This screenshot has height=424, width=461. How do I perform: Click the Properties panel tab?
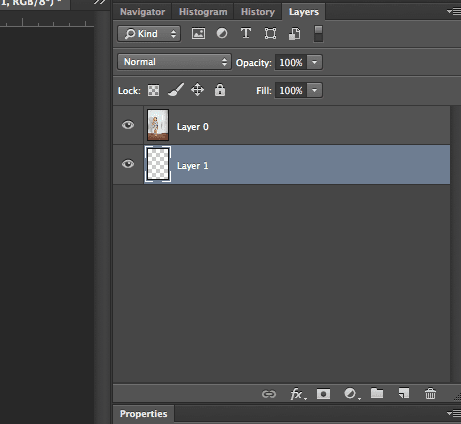143,414
